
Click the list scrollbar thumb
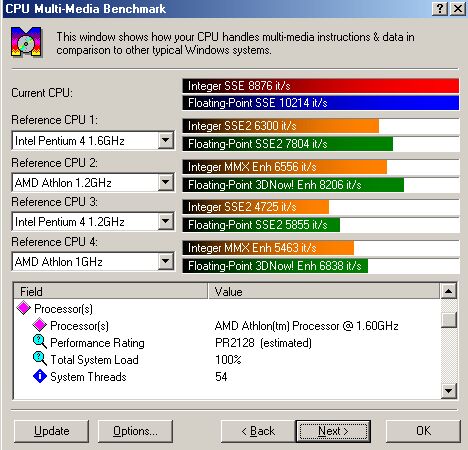(x=449, y=320)
